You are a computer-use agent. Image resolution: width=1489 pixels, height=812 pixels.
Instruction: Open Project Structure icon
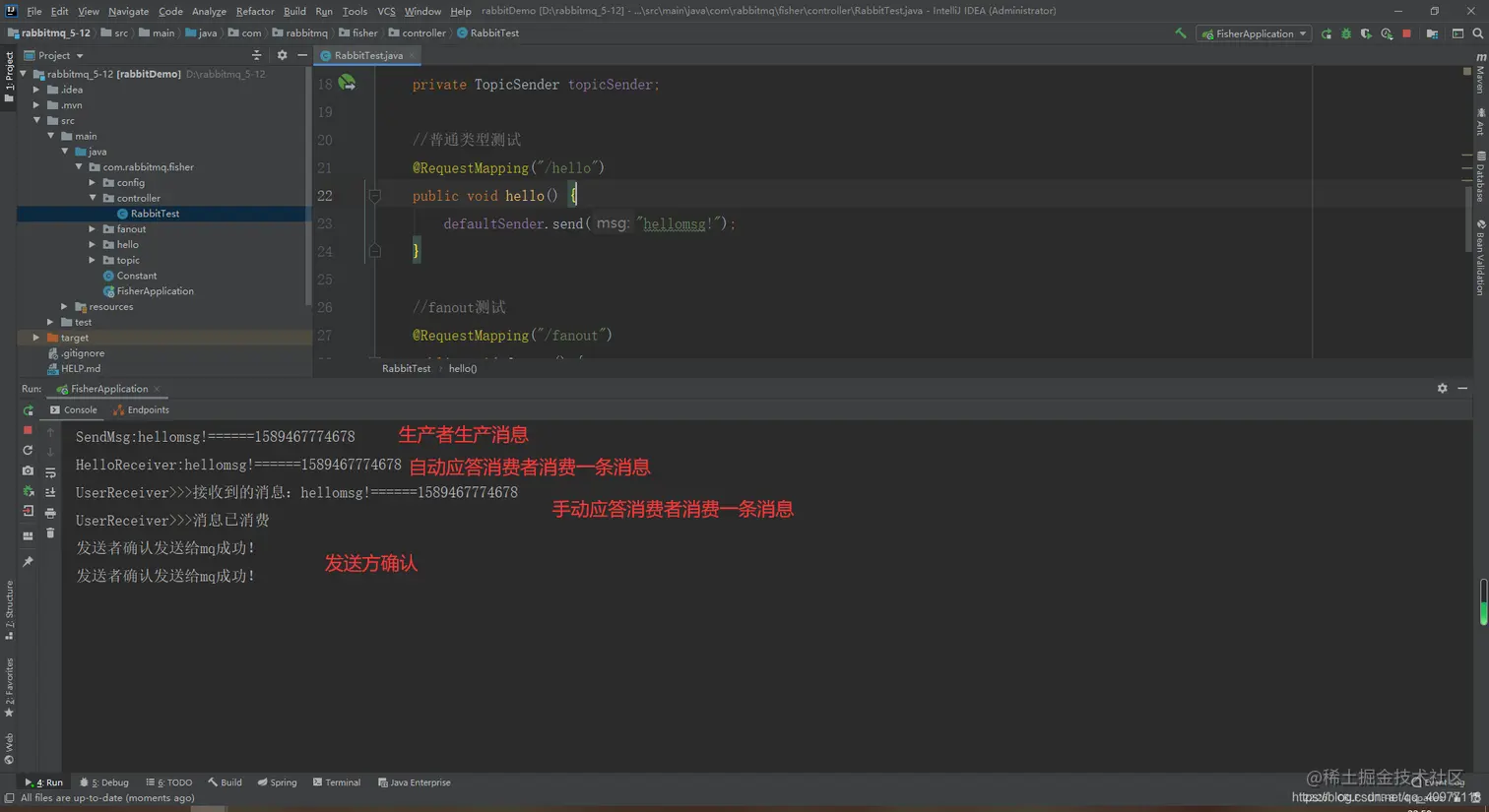point(1432,33)
